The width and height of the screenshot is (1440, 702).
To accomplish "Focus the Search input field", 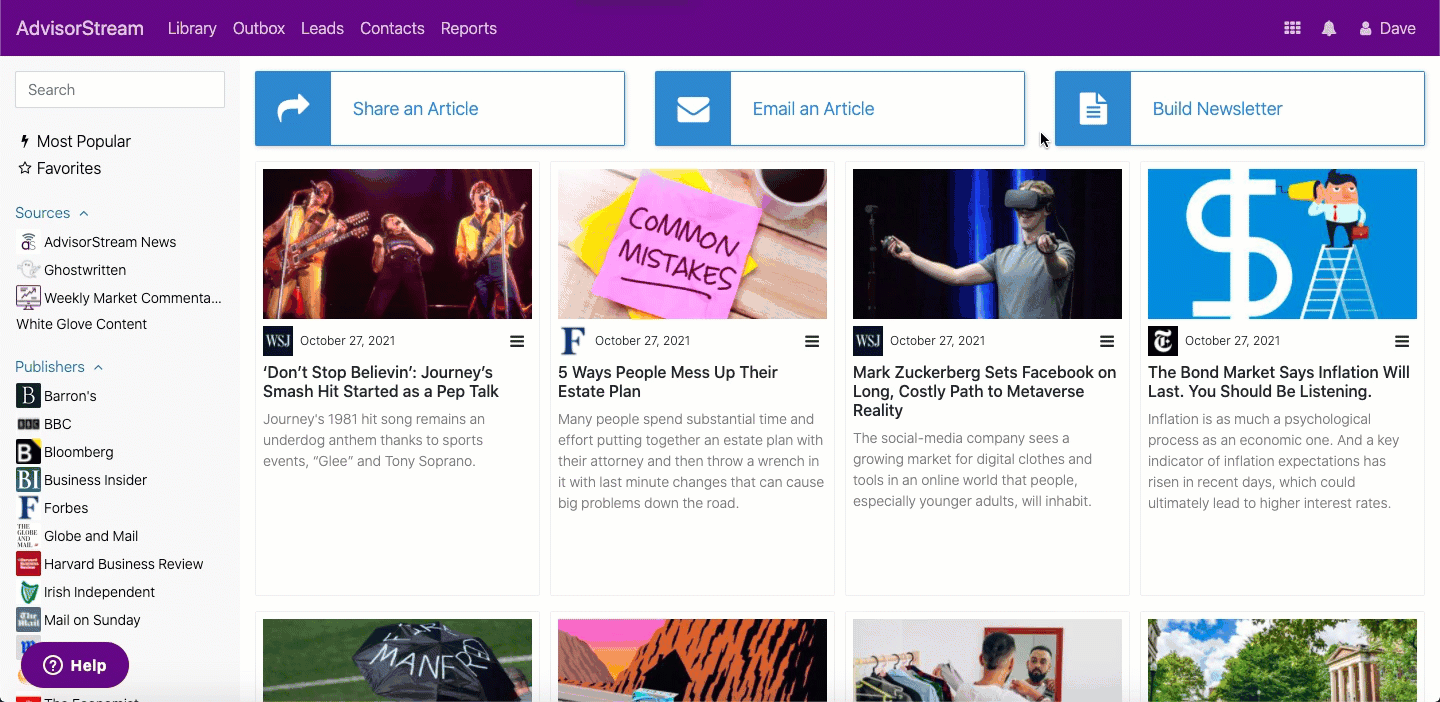I will point(120,90).
